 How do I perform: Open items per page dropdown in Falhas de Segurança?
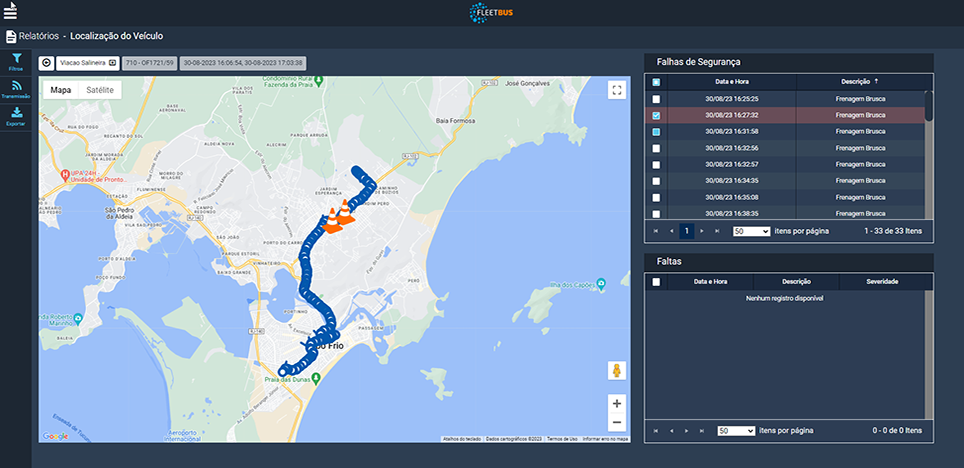coord(751,231)
